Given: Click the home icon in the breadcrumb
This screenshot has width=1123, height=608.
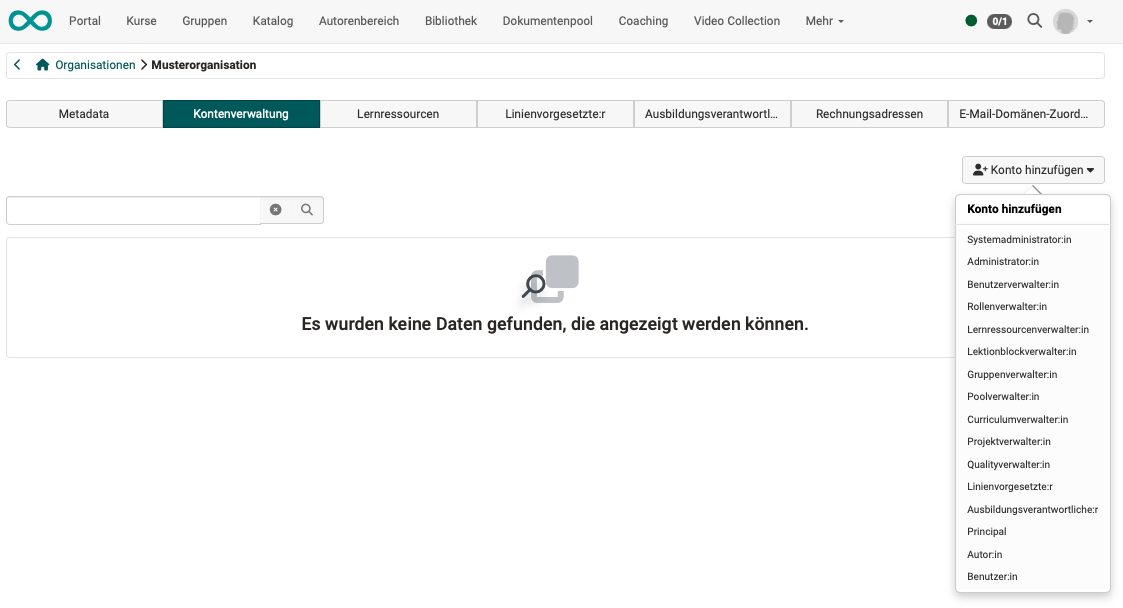Looking at the screenshot, I should 41,63.
